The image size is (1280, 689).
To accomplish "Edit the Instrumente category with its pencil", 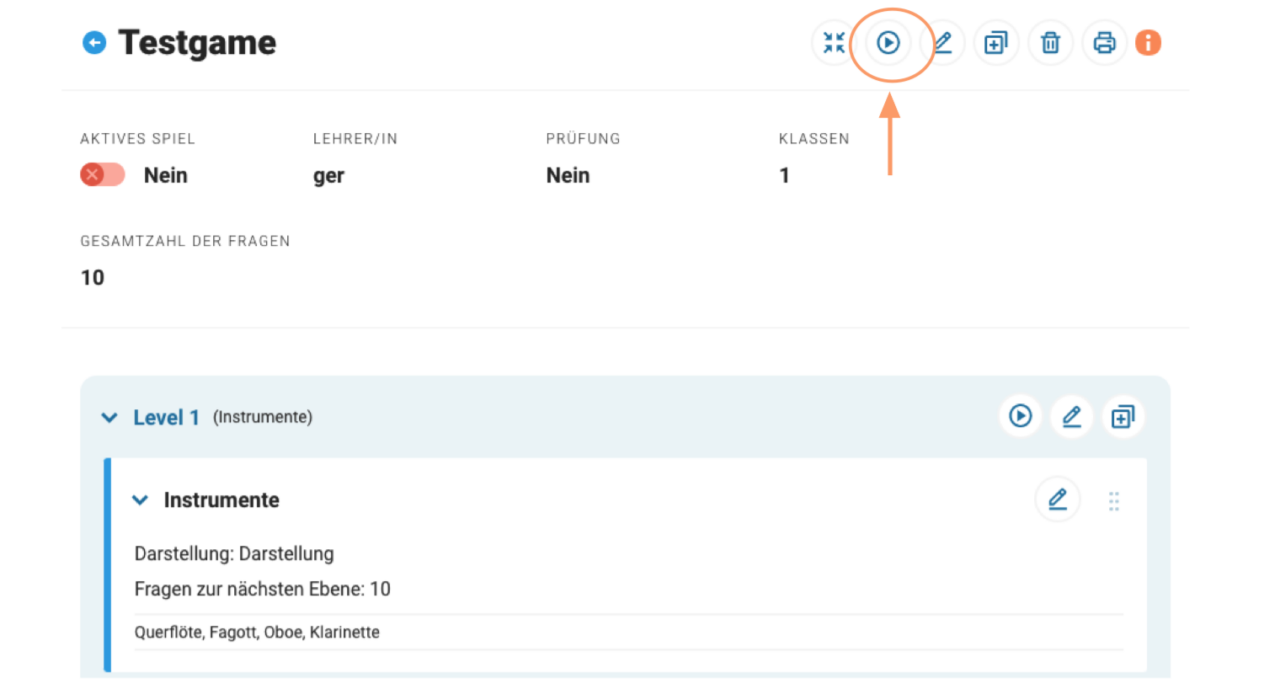I will (1057, 499).
